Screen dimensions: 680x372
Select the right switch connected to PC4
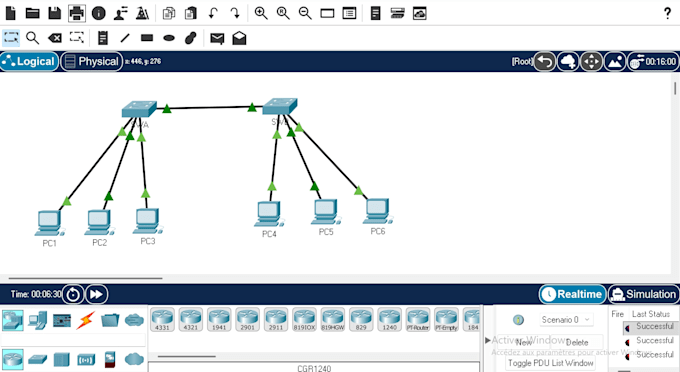(x=280, y=106)
